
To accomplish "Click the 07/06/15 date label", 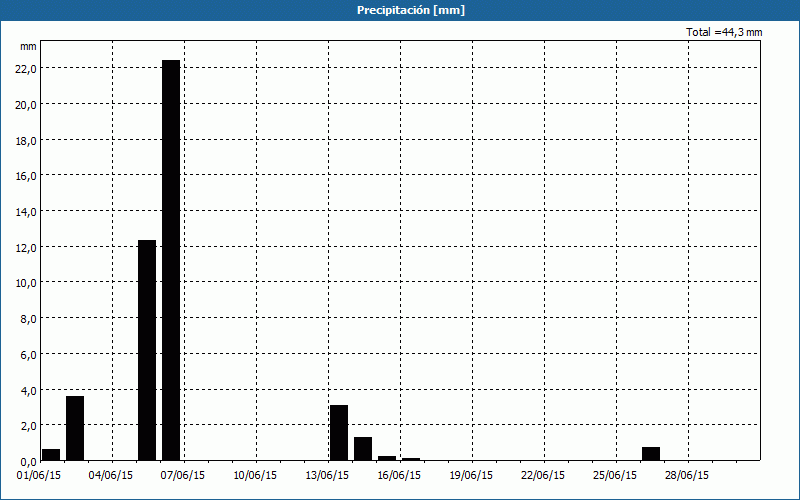I will [x=183, y=476].
